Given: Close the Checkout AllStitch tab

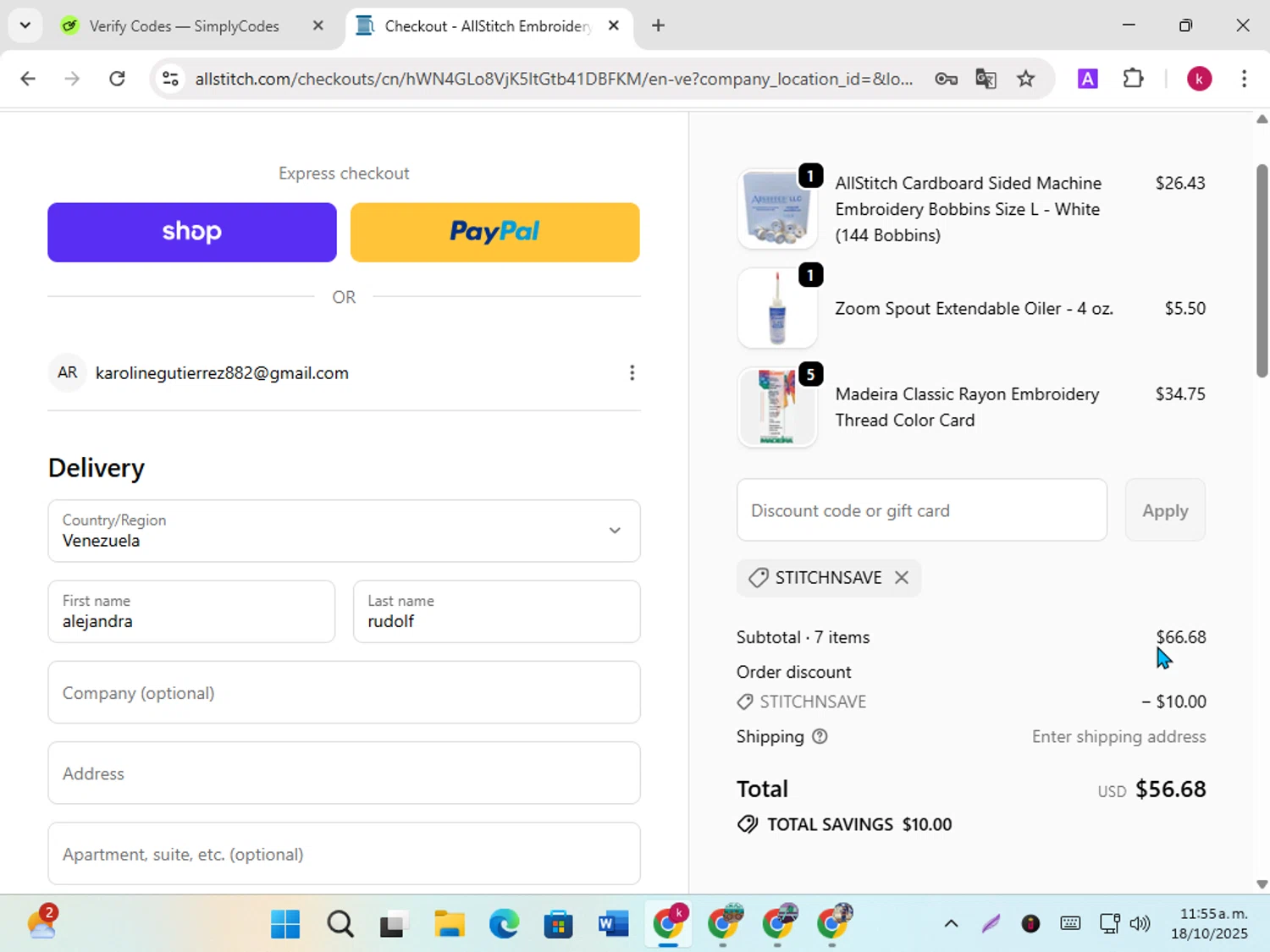Looking at the screenshot, I should 614,26.
